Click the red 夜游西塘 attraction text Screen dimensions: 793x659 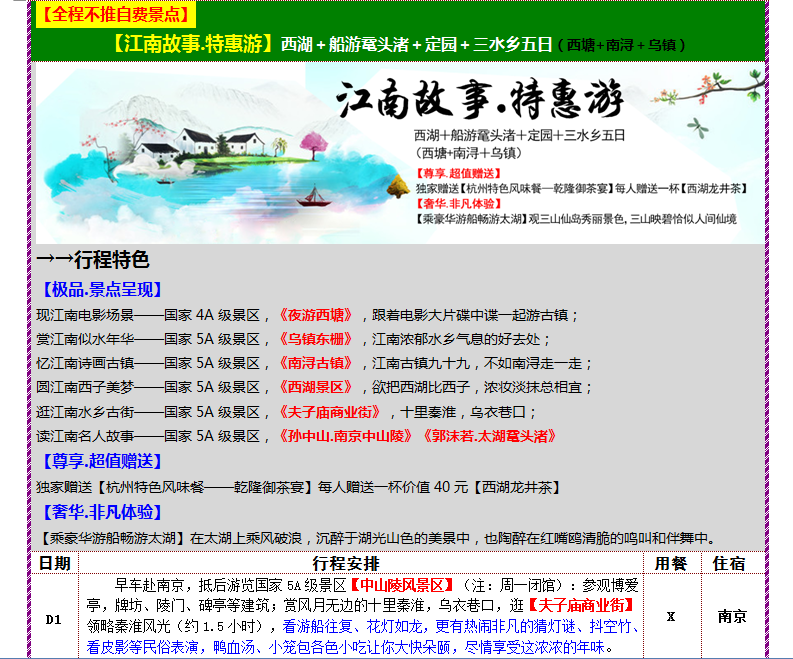click(316, 314)
